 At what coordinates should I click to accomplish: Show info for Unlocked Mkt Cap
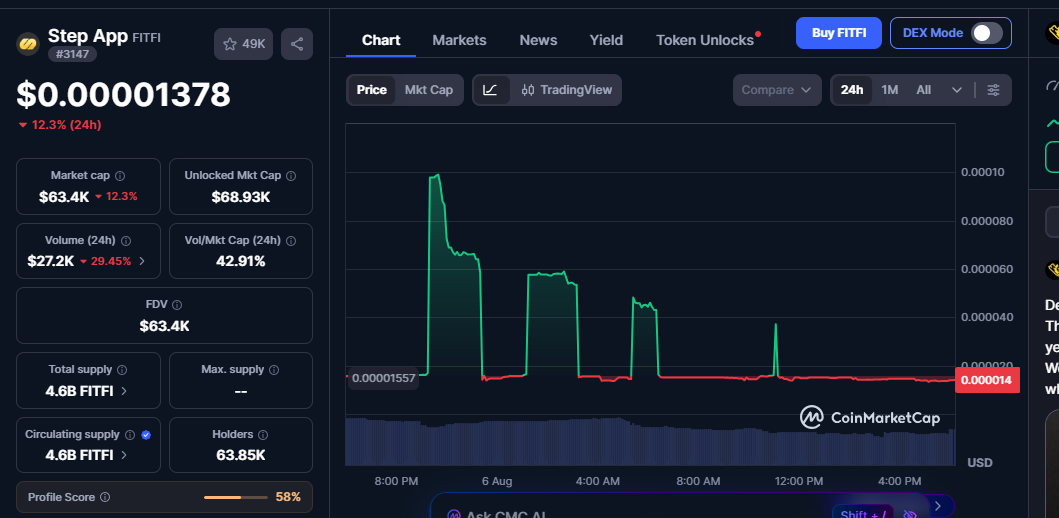(291, 176)
